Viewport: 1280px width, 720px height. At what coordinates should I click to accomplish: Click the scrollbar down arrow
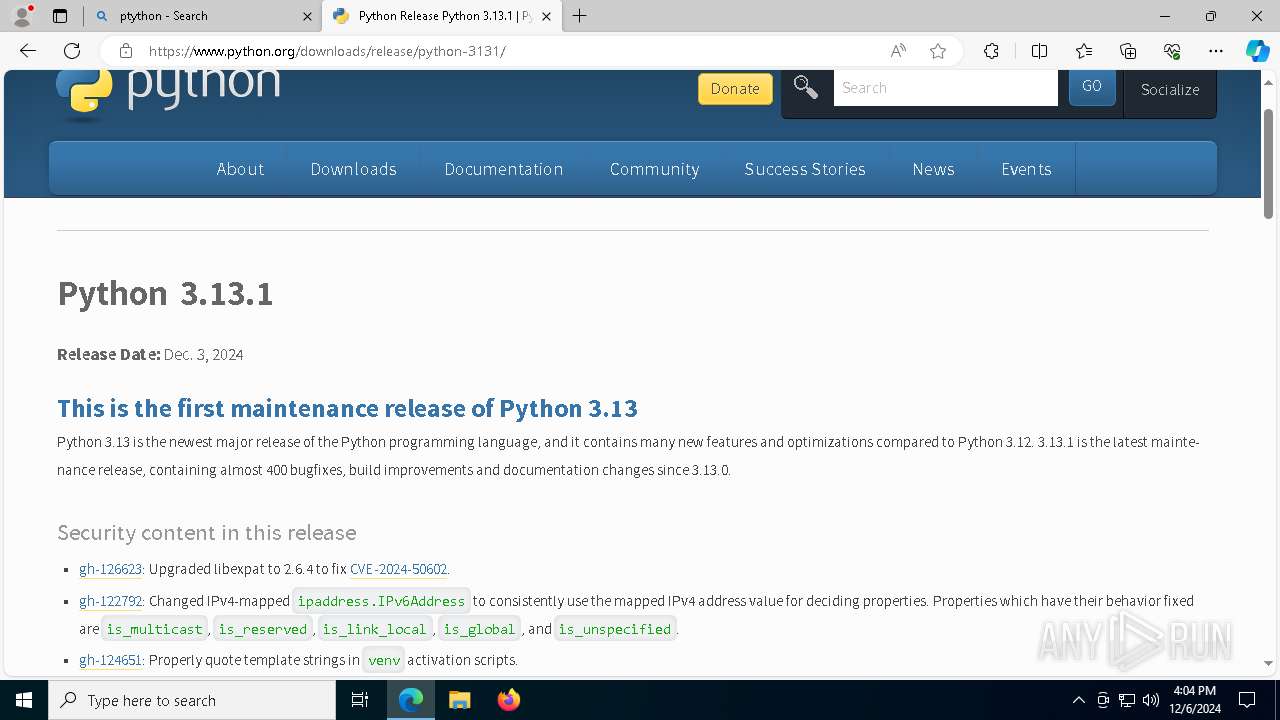(1268, 663)
